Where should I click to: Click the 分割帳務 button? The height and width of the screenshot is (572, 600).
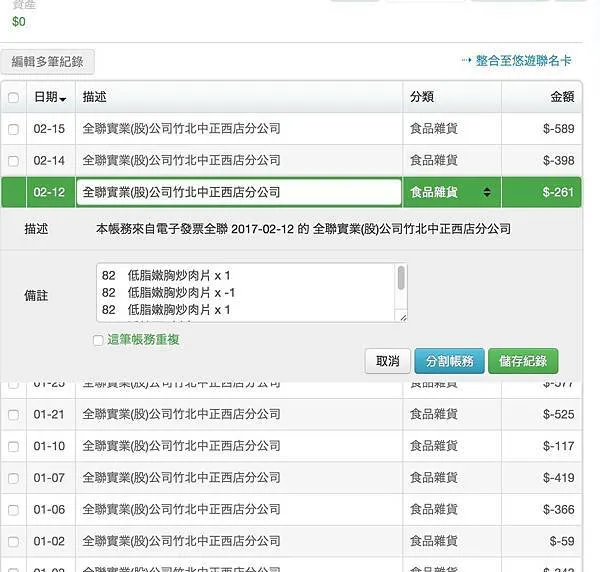[449, 361]
